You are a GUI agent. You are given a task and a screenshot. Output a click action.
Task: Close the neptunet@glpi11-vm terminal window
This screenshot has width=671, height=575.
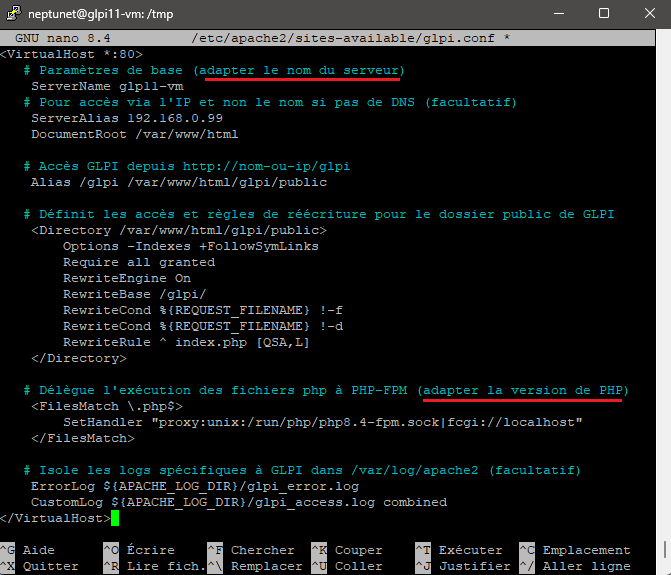(647, 14)
